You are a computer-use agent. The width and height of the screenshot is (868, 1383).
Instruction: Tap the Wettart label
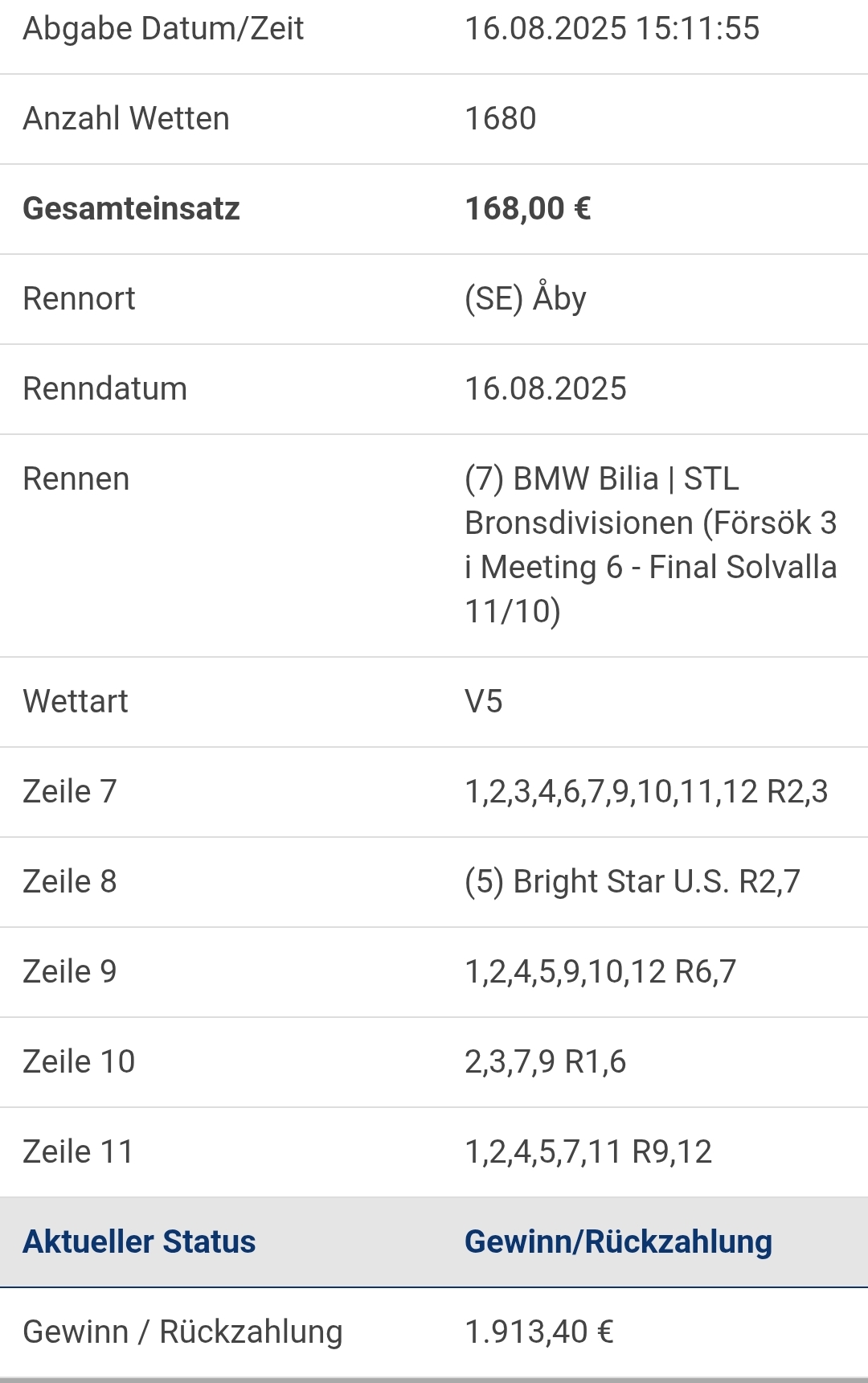[76, 702]
